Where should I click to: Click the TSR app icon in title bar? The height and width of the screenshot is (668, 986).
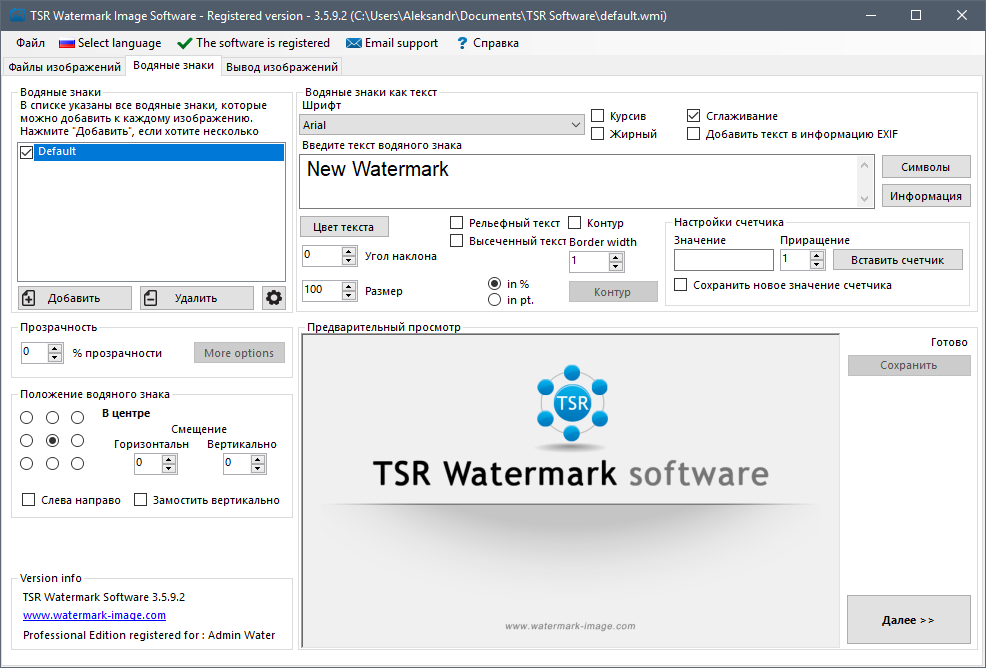pyautogui.click(x=18, y=15)
